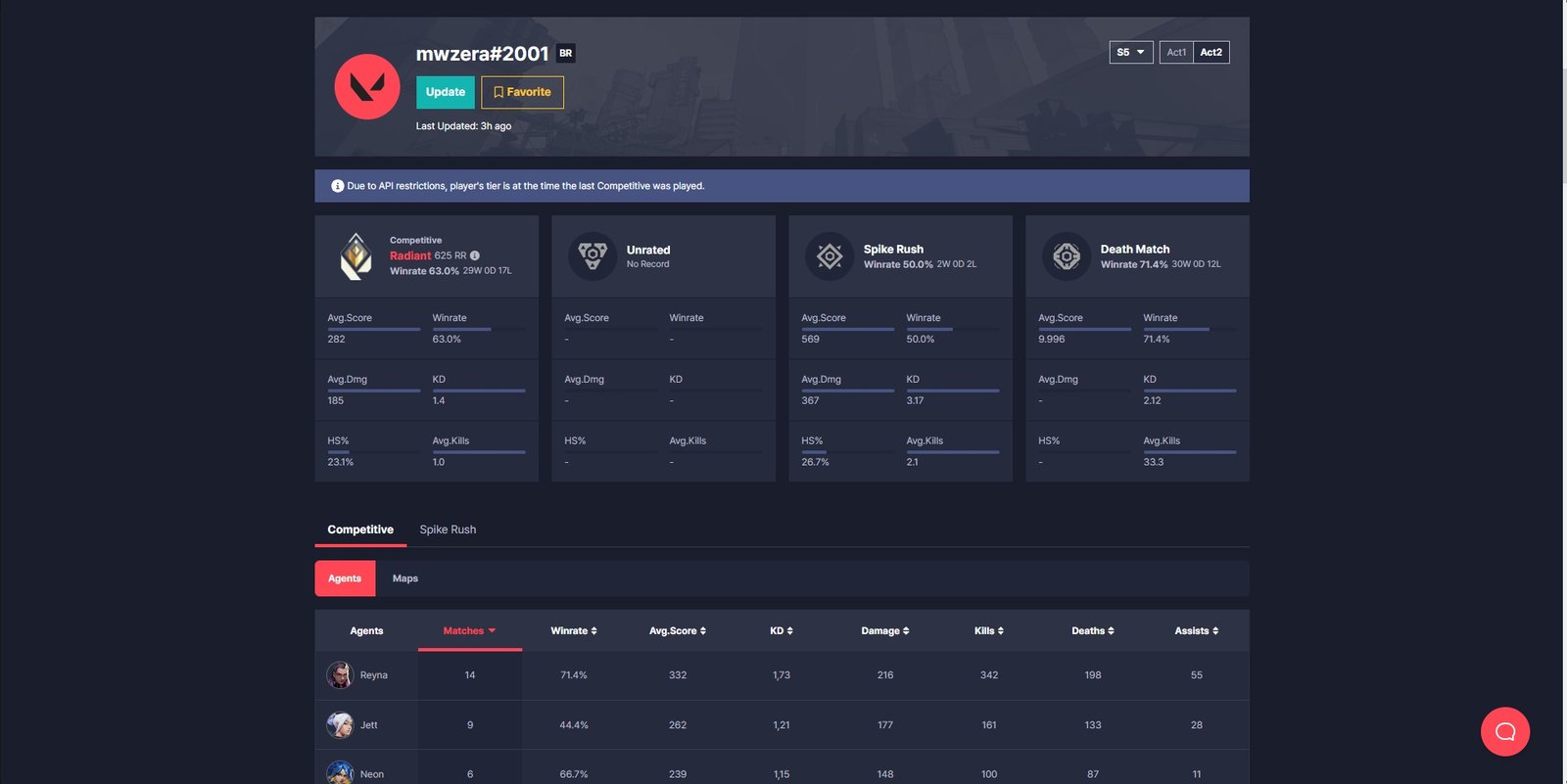
Task: Click Reyna's 71.4% winrate cell
Action: click(574, 675)
